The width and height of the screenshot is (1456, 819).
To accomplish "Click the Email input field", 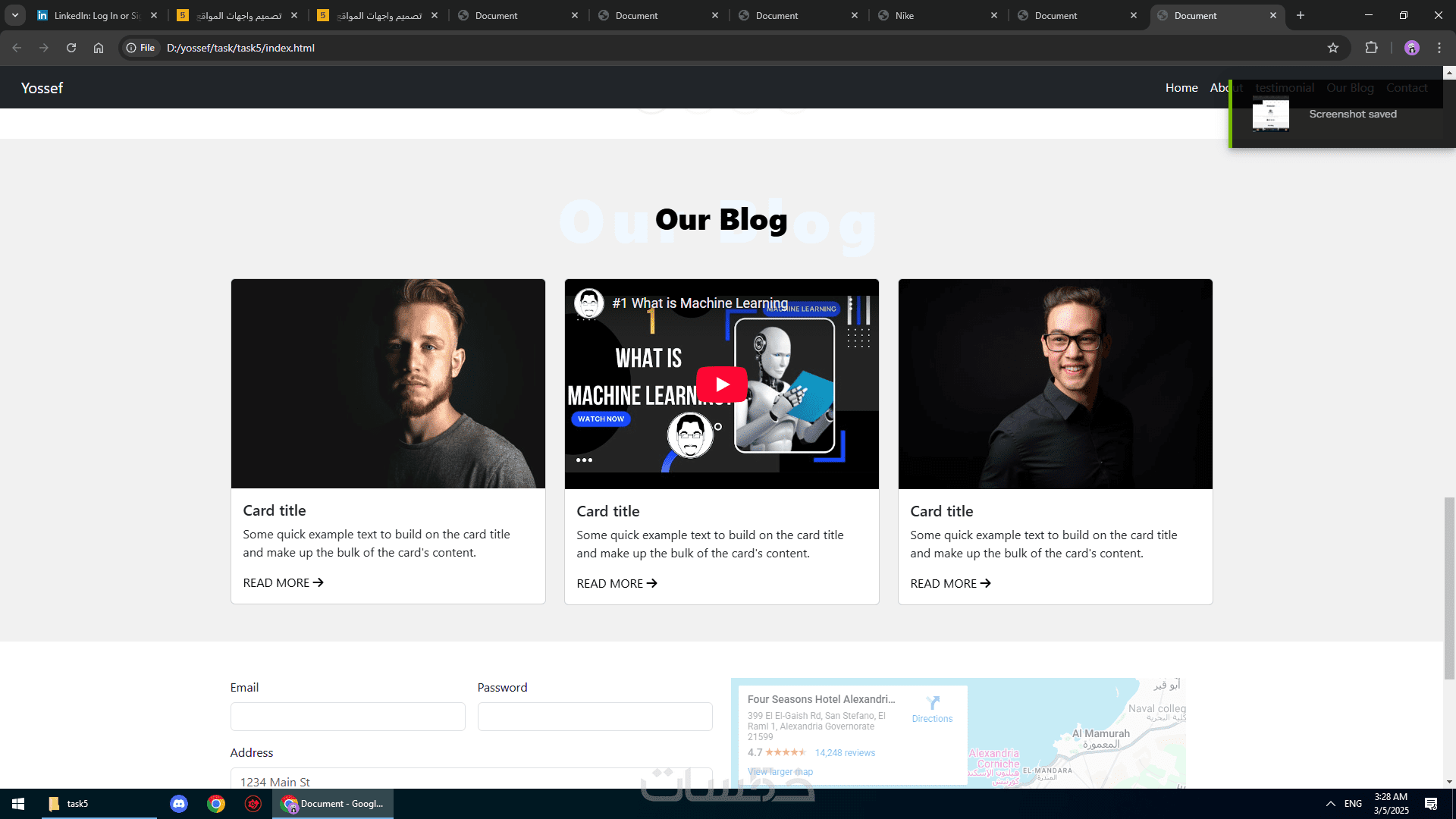I will pyautogui.click(x=347, y=717).
